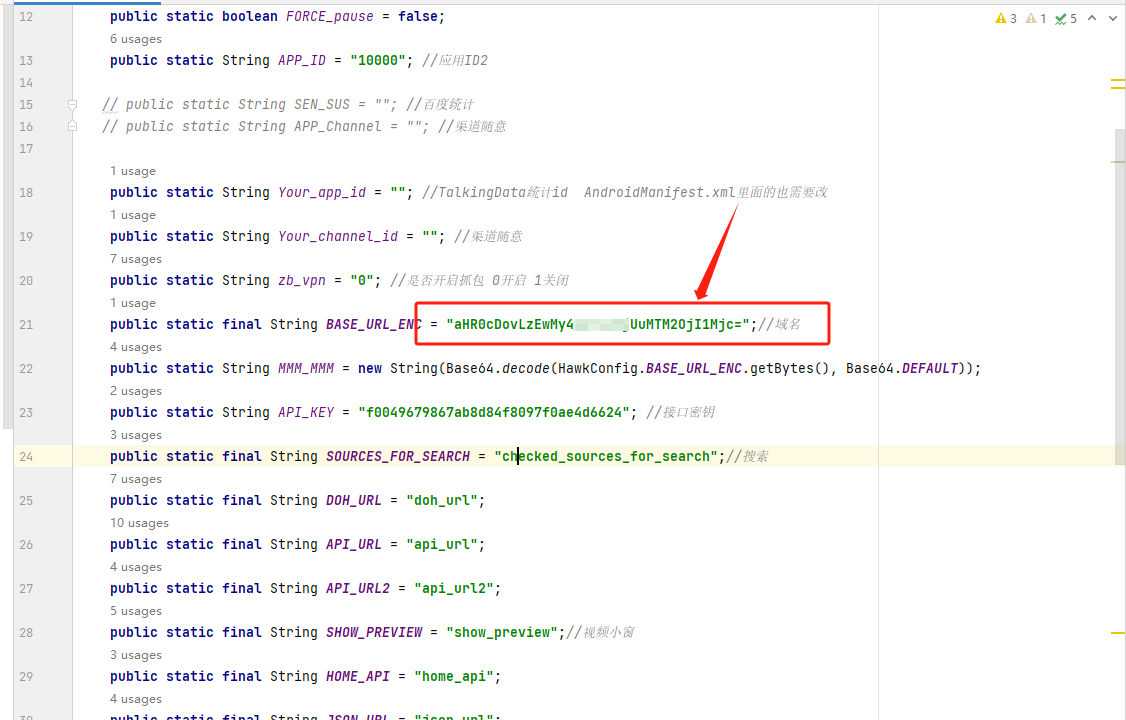Screen dimensions: 1126x720
Task: Click line number 24 in the gutter
Action: (x=27, y=457)
